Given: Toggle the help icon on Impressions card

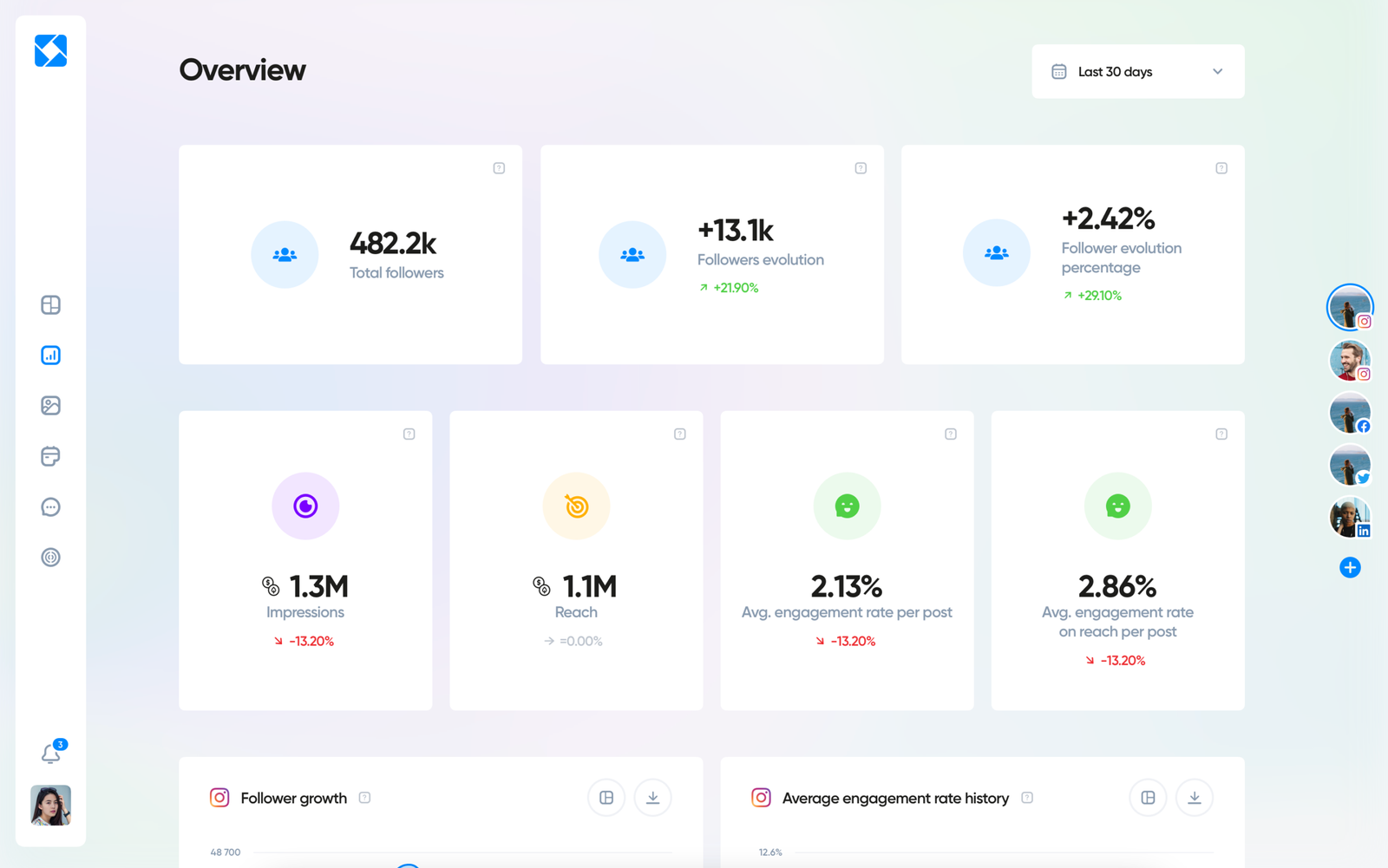Looking at the screenshot, I should [409, 433].
